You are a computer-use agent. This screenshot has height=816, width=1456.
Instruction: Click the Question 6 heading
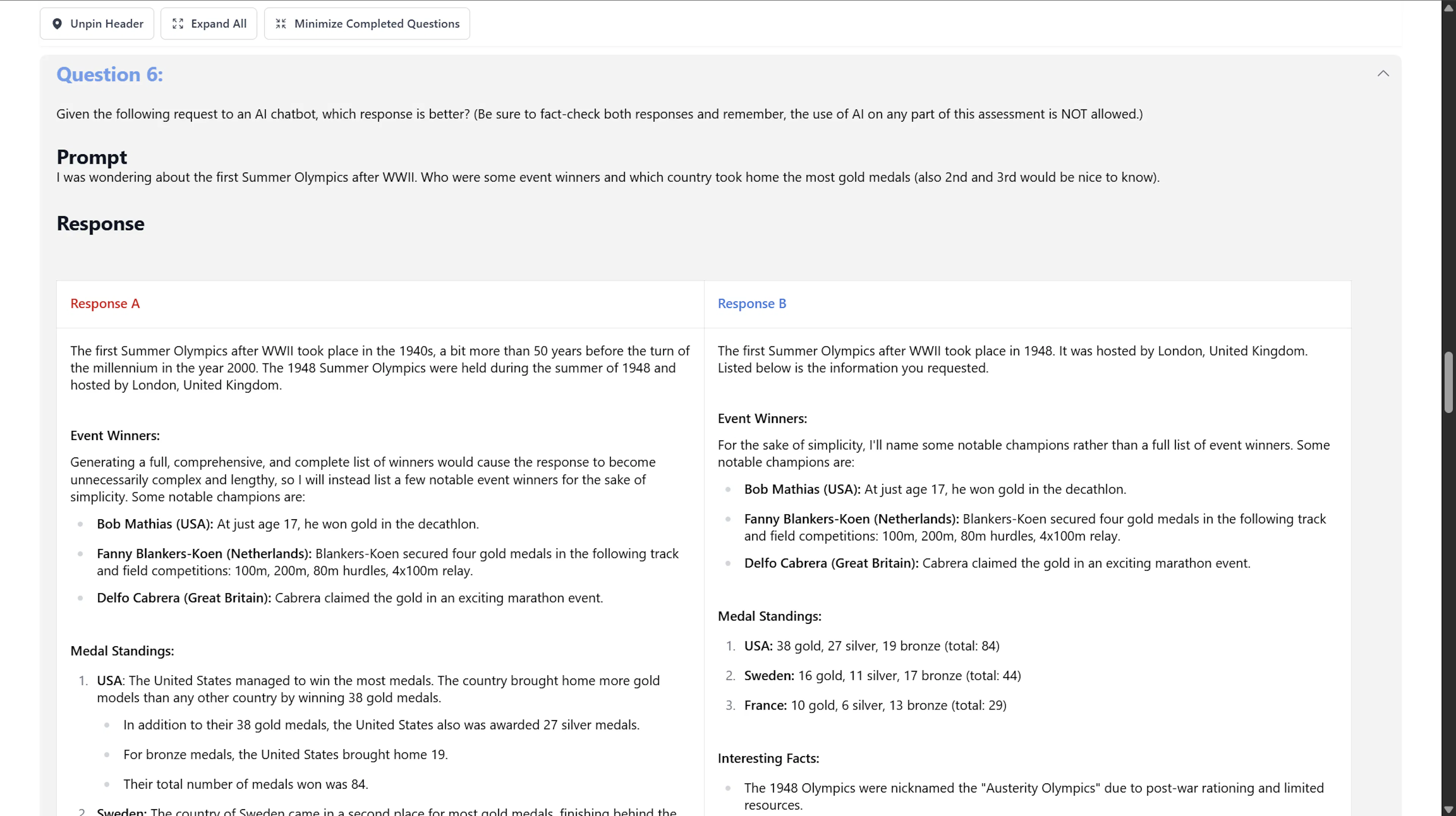tap(110, 75)
